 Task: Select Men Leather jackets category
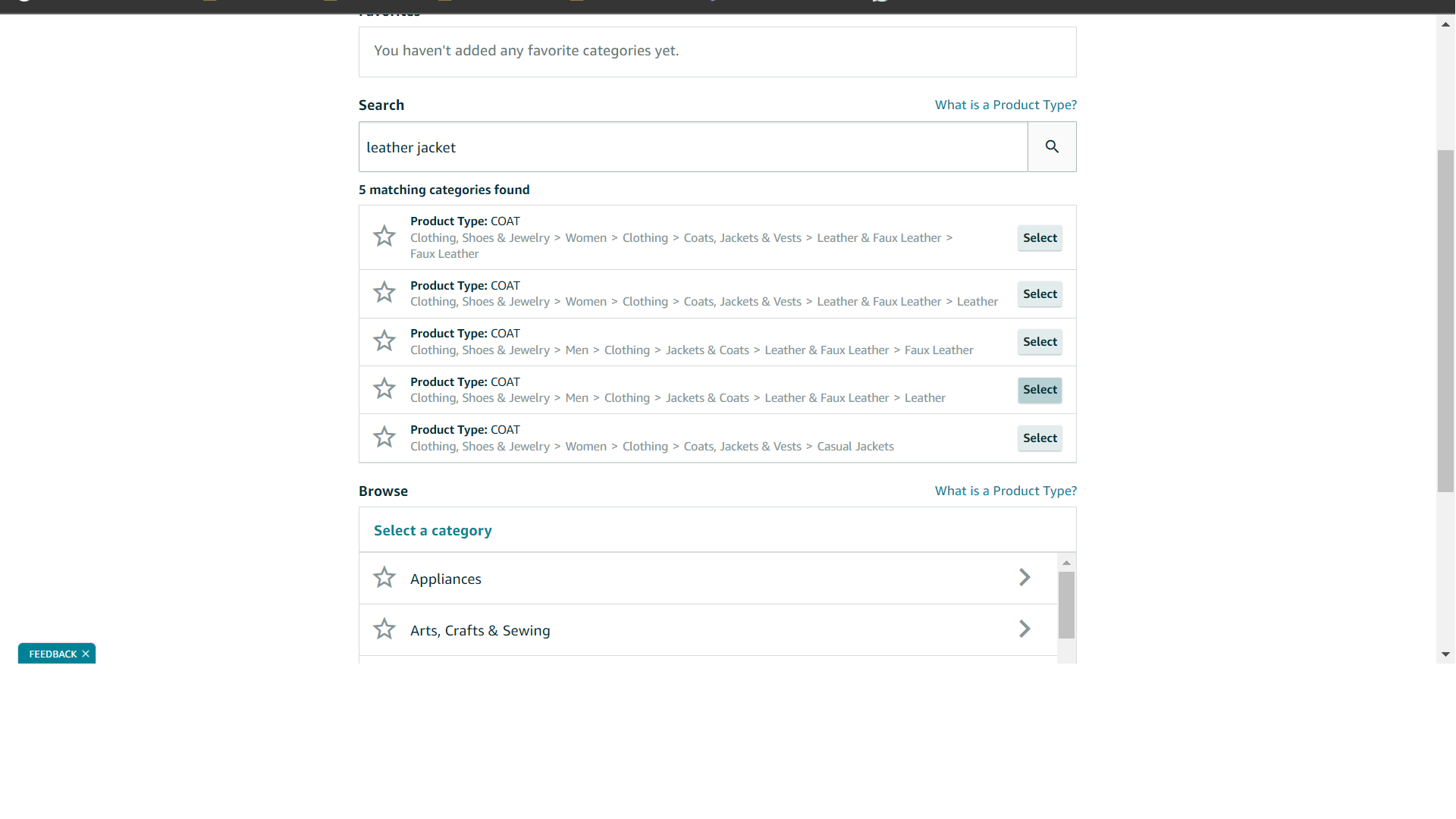(1040, 390)
